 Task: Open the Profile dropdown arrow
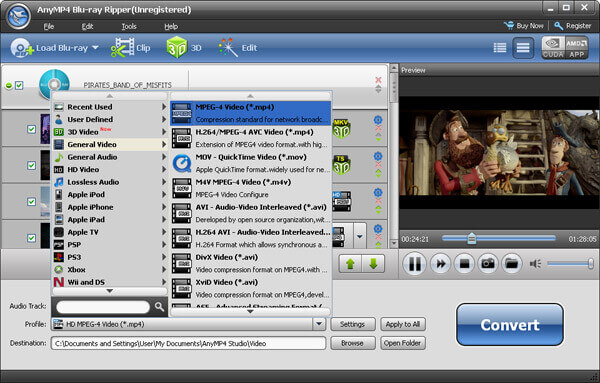pyautogui.click(x=319, y=324)
